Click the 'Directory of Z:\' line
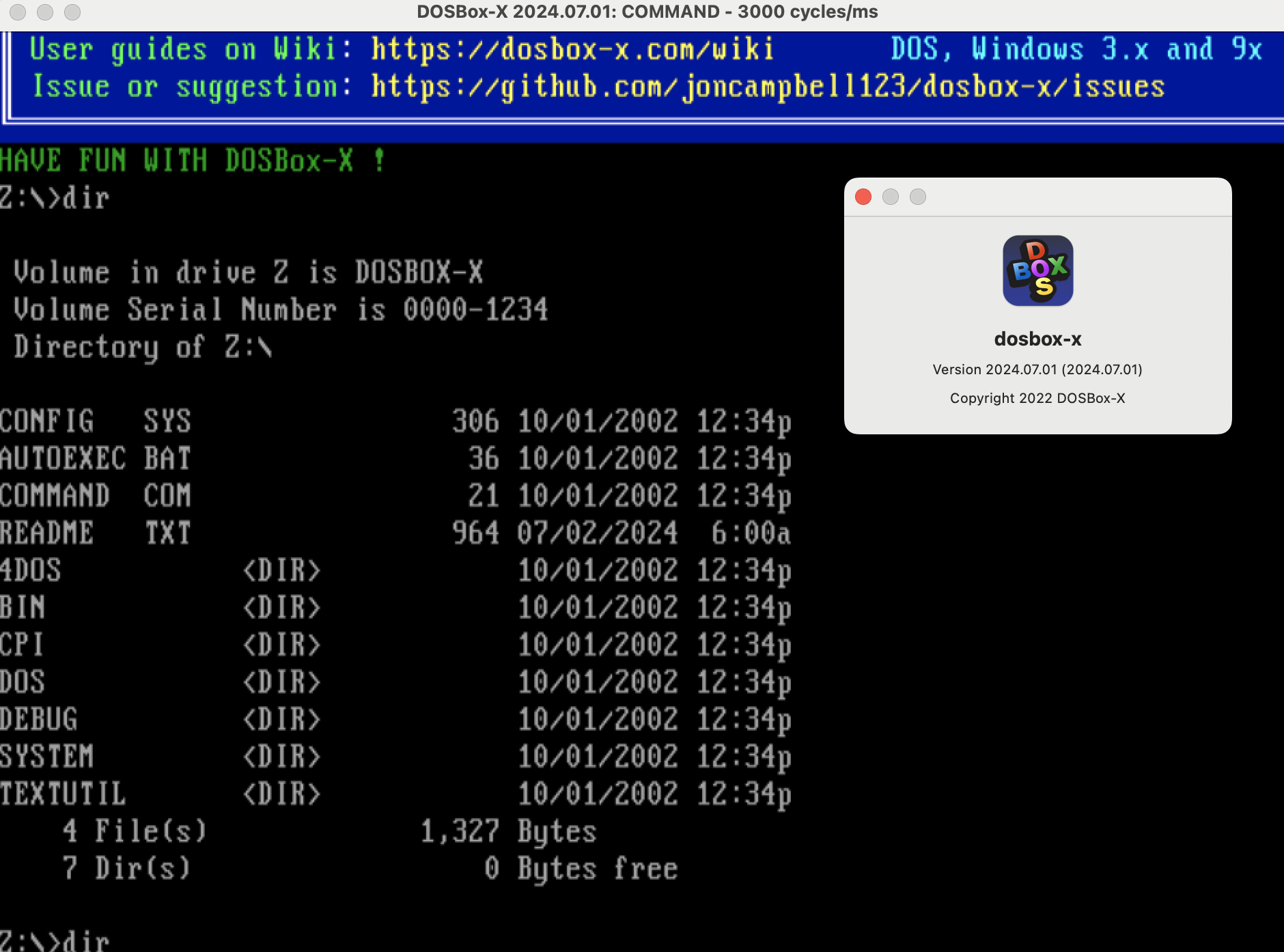 point(143,347)
